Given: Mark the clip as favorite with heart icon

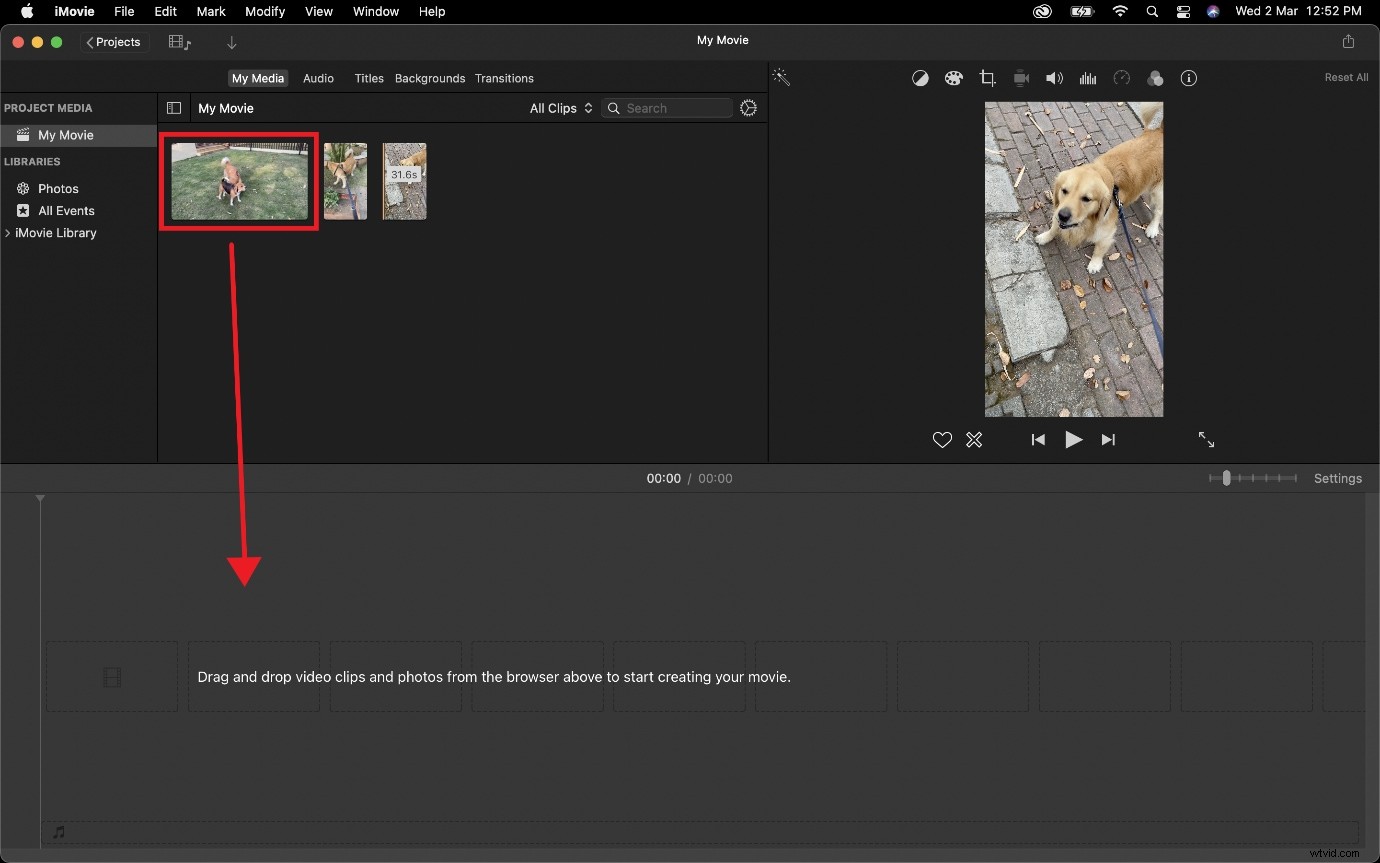Looking at the screenshot, I should pos(941,440).
